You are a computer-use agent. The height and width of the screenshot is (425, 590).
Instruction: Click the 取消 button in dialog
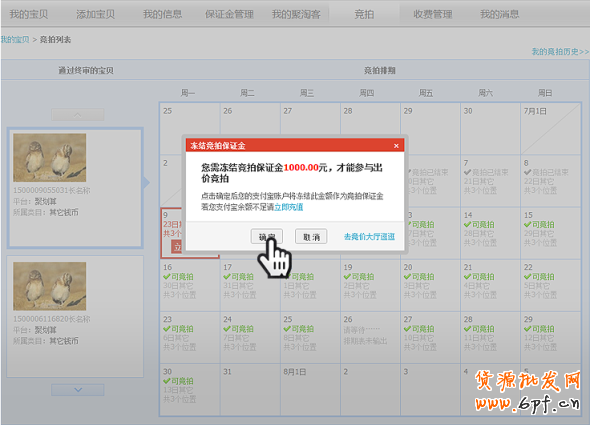tap(311, 236)
